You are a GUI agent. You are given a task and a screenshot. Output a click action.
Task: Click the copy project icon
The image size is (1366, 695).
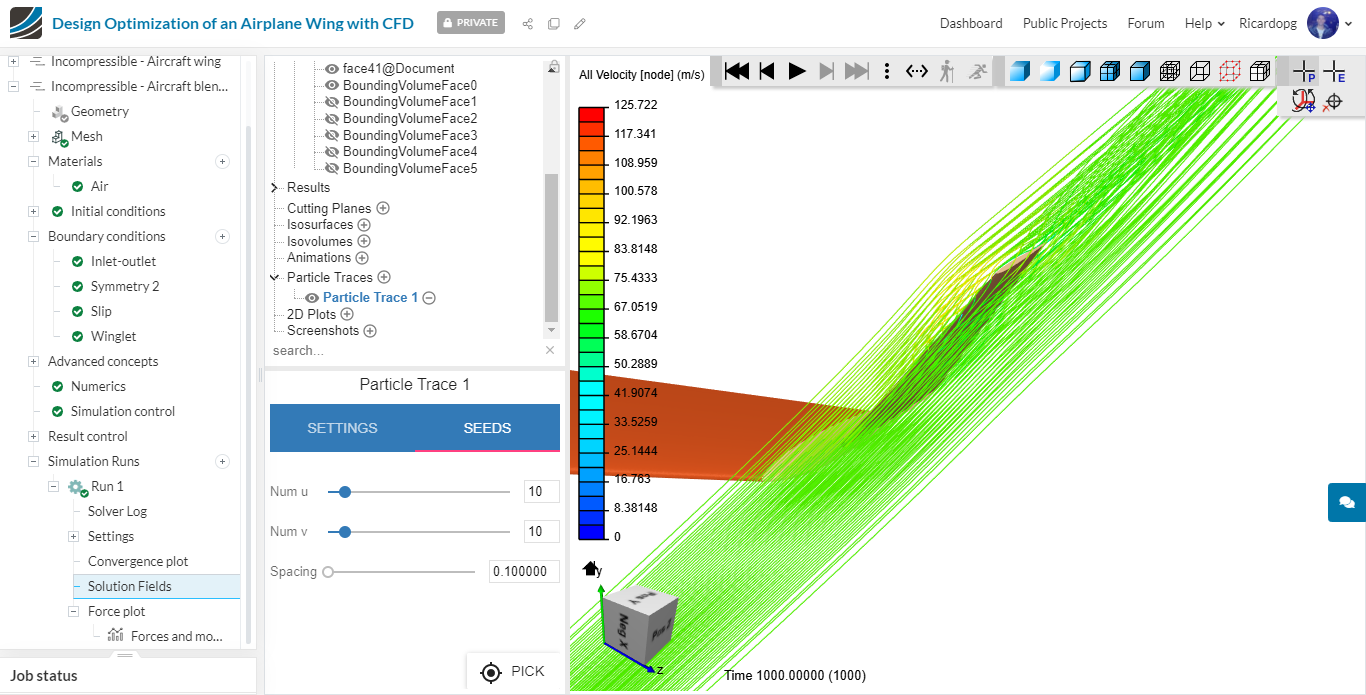tap(553, 23)
